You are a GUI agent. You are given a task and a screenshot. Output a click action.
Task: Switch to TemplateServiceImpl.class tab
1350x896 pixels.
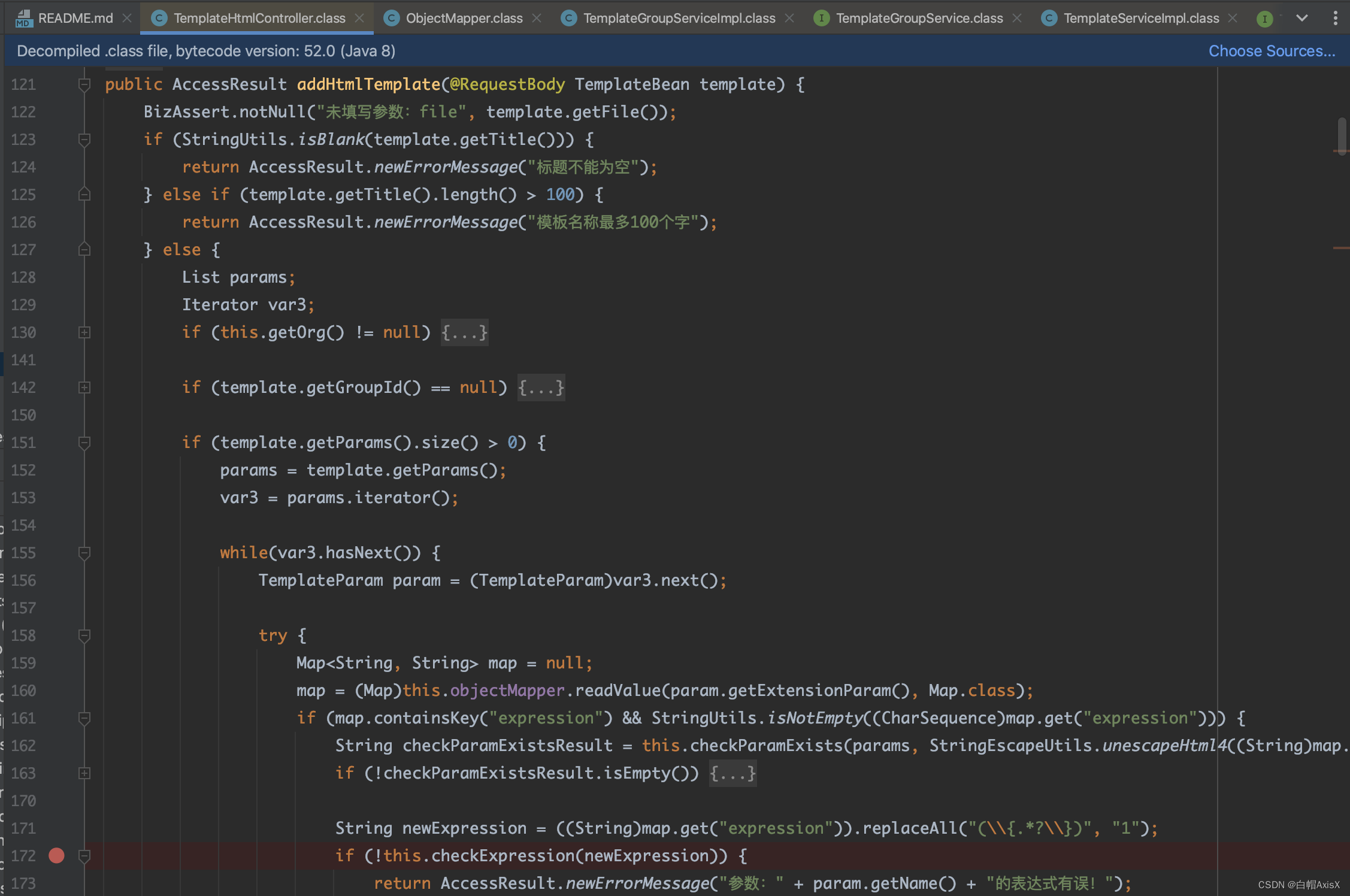point(1140,18)
